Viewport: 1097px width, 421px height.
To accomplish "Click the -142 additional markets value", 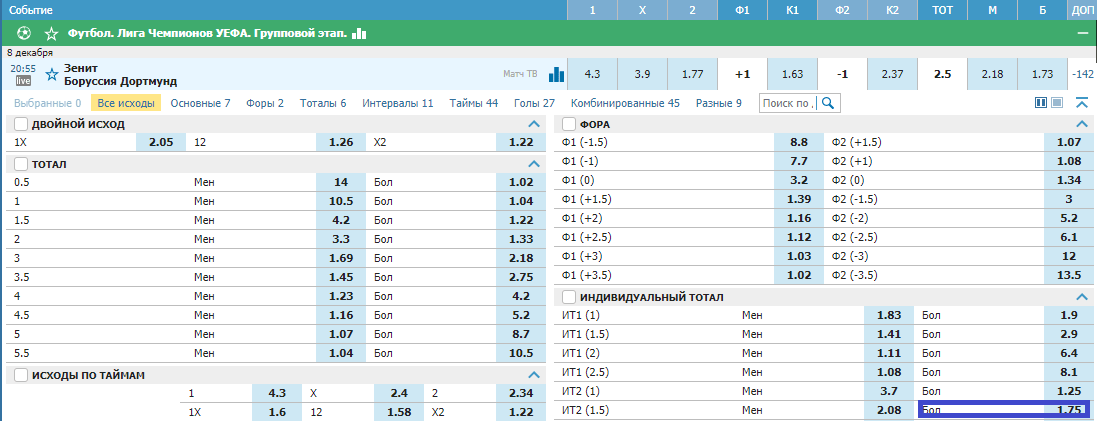I will (1082, 74).
